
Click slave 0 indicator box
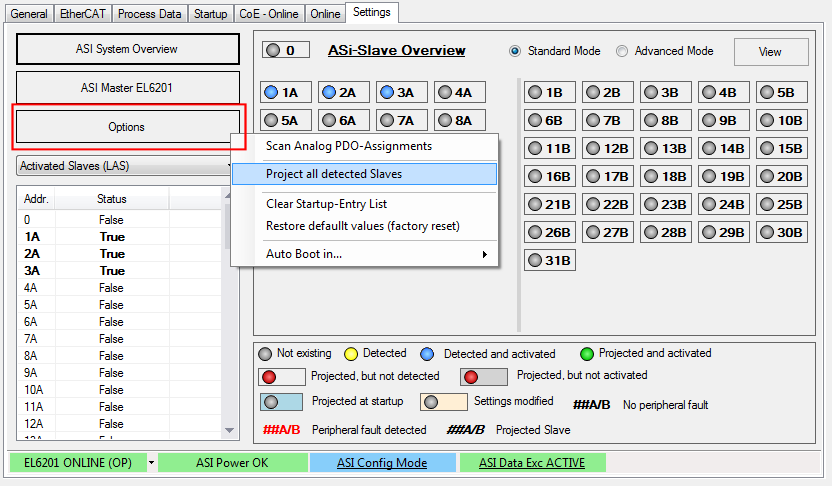(x=285, y=50)
